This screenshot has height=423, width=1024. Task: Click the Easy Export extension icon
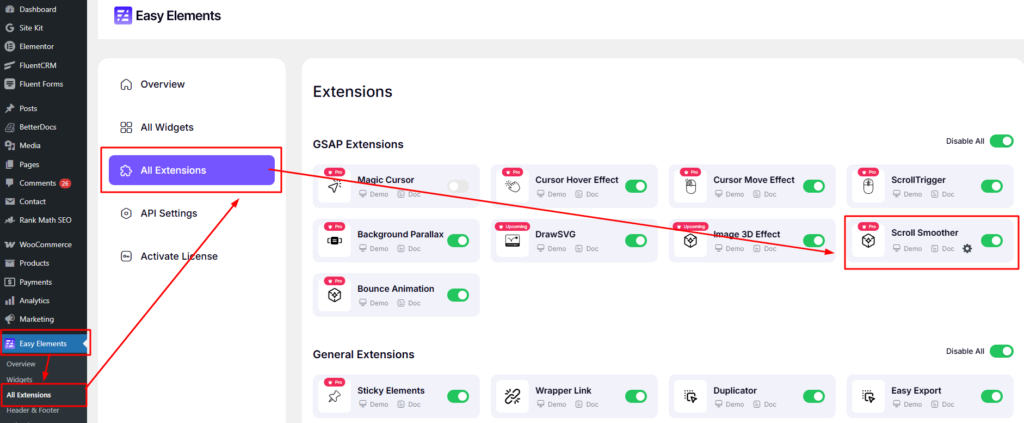[868, 397]
